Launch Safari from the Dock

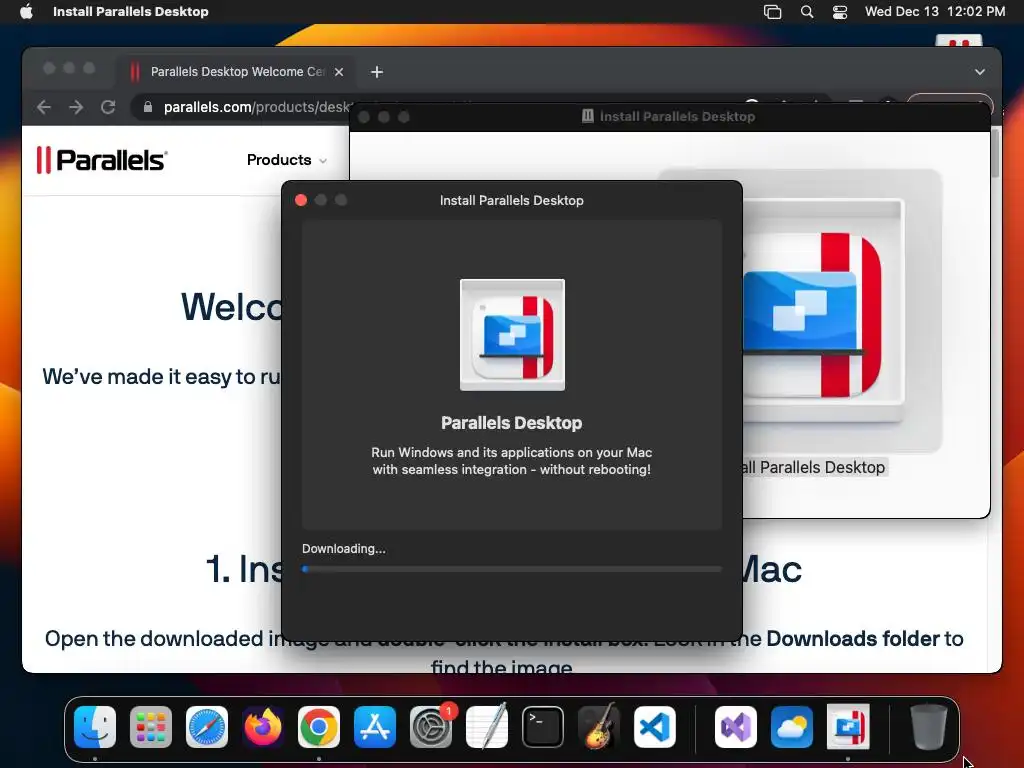click(x=207, y=727)
